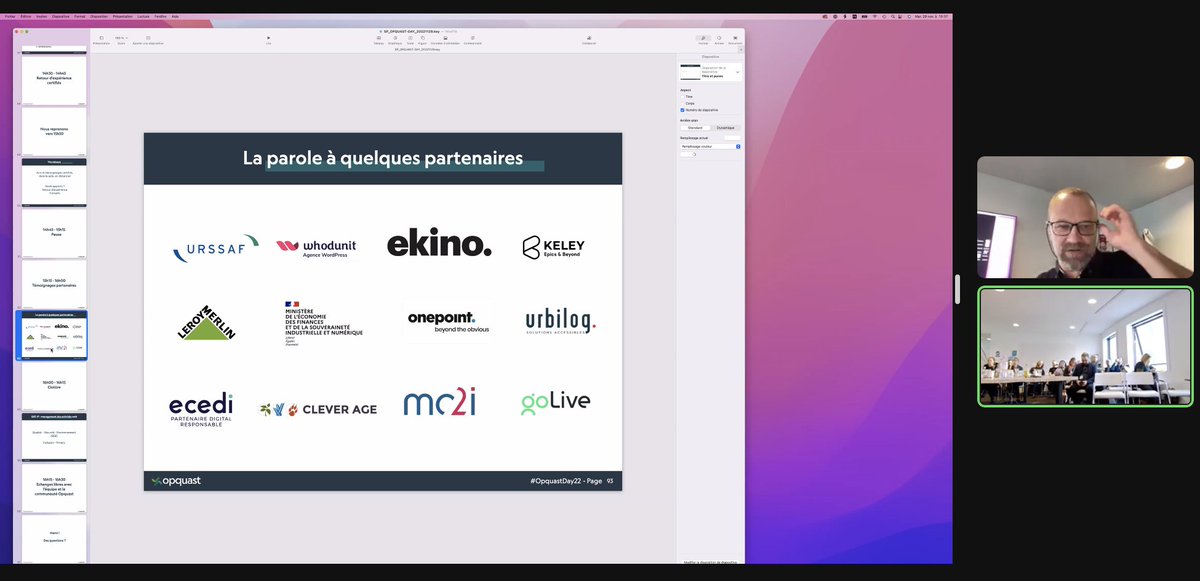Enable the Corps checkbox in Aspect
Viewport: 1200px width, 581px height.
(x=683, y=103)
